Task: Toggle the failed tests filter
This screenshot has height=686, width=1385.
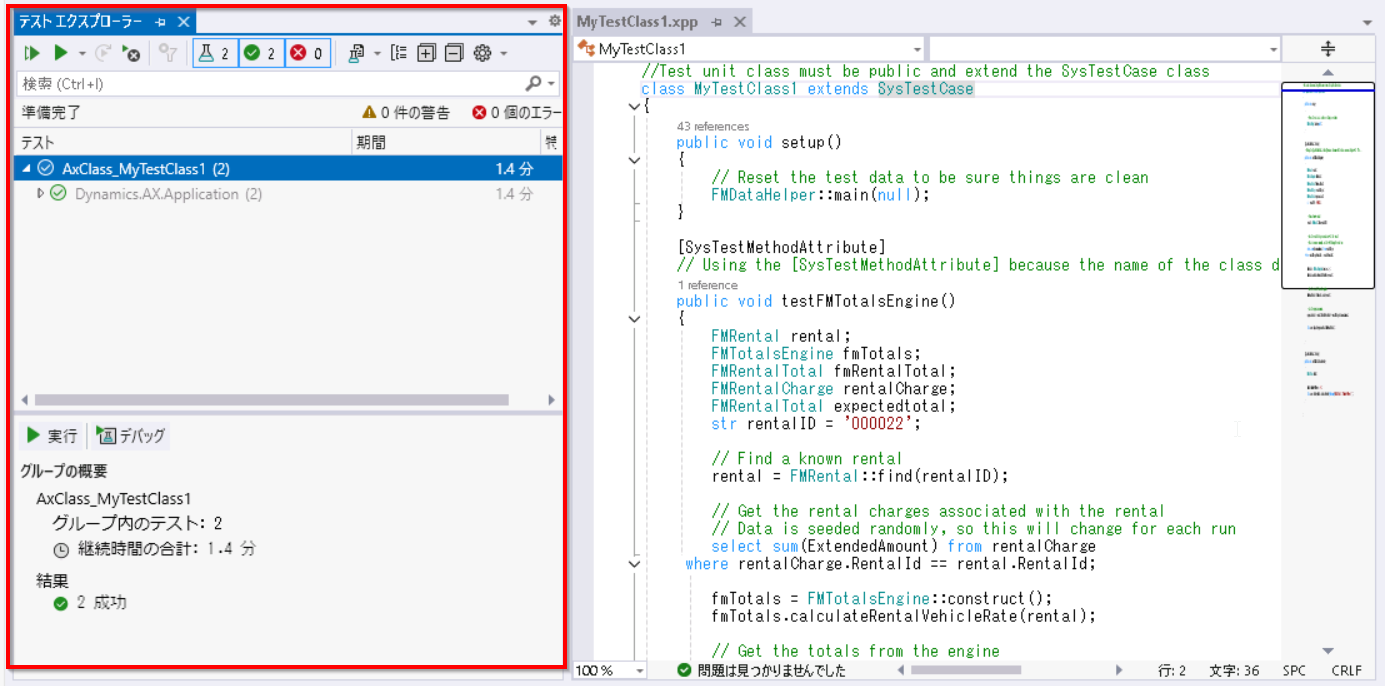Action: click(308, 53)
